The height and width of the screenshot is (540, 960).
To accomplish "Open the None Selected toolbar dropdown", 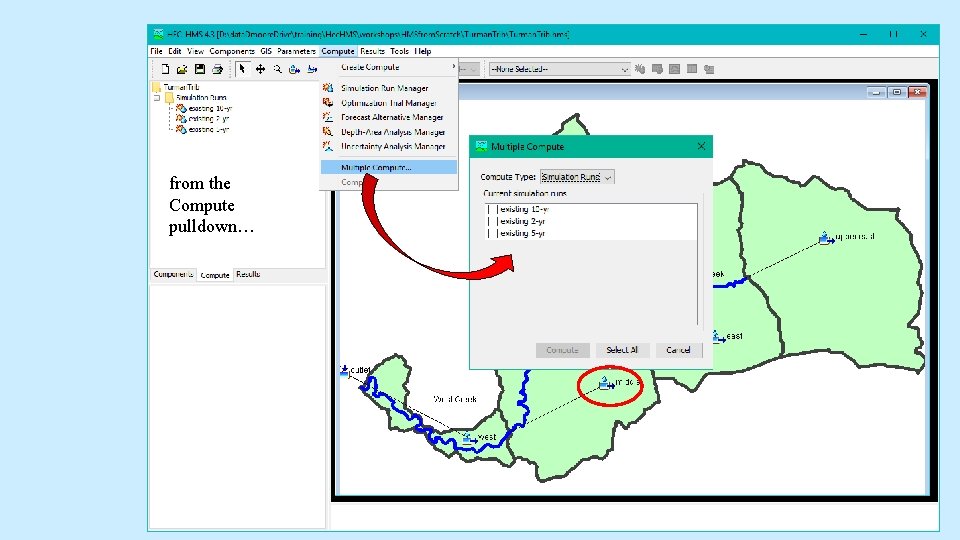I will coord(560,69).
